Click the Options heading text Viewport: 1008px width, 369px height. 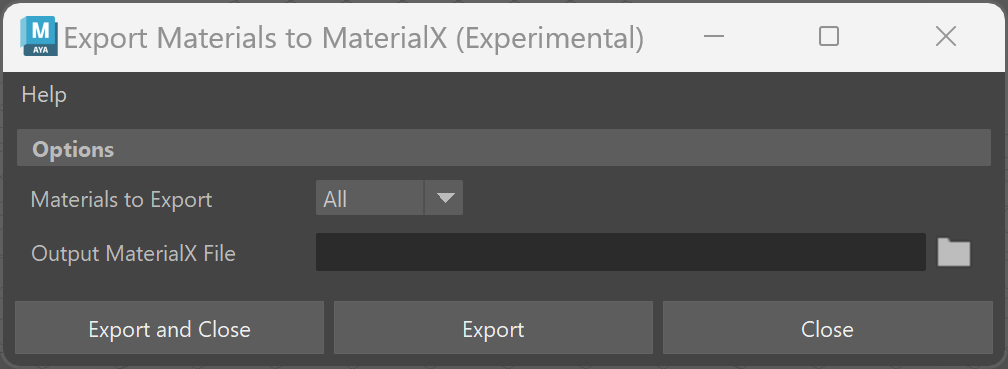73,149
